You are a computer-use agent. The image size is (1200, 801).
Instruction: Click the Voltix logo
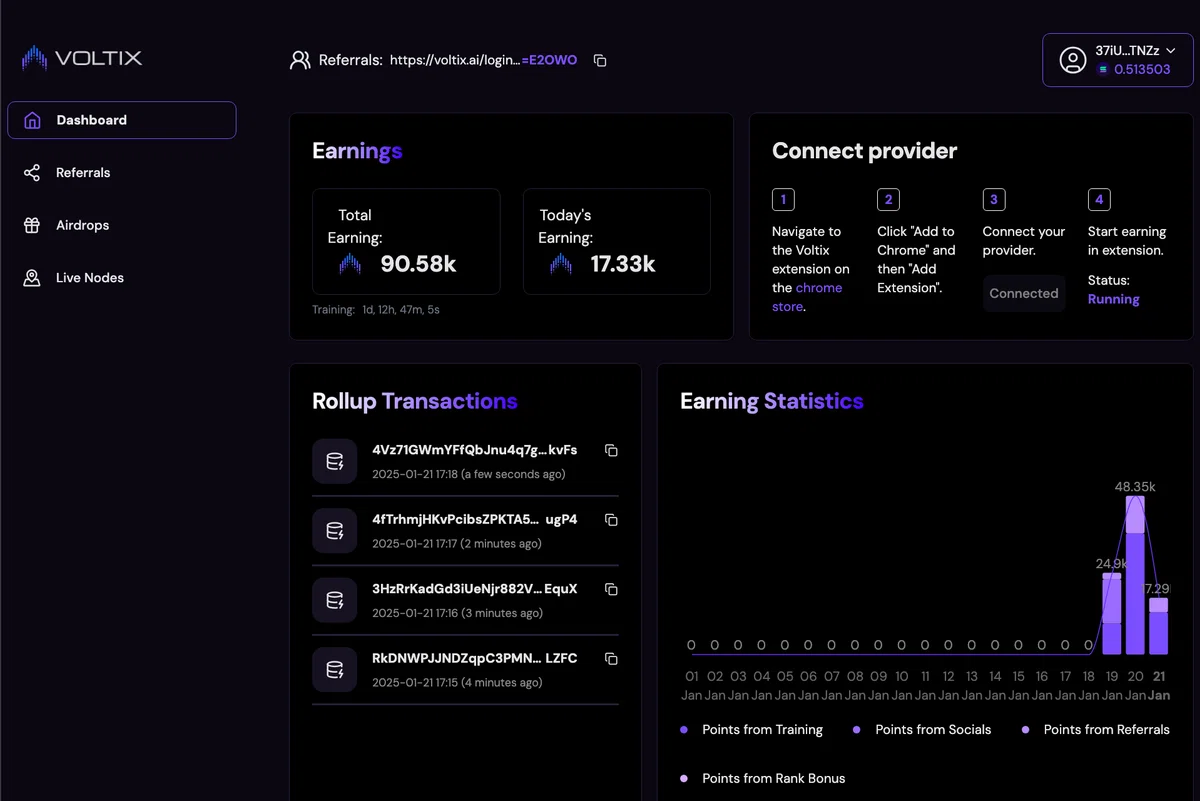(x=82, y=58)
